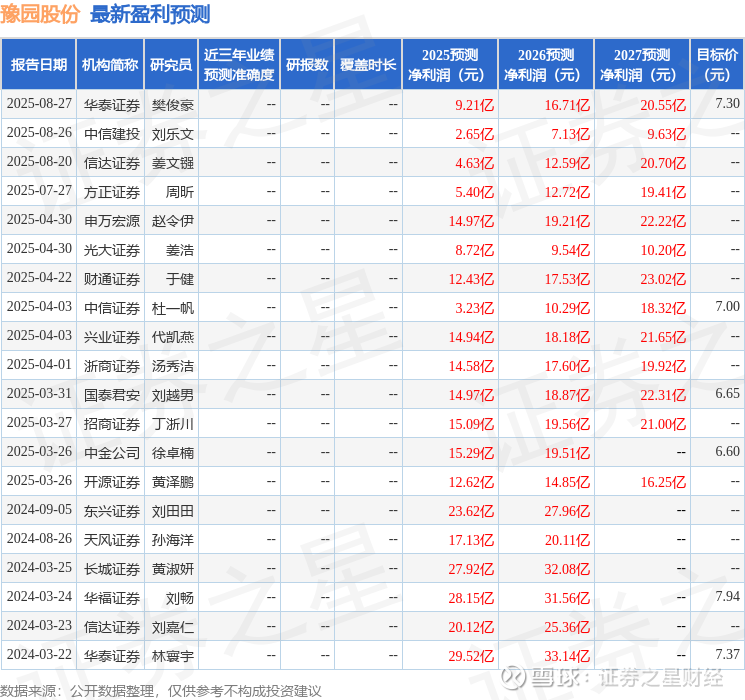Select 中信建投 institution cell
Image resolution: width=745 pixels, height=700 pixels.
[112, 134]
